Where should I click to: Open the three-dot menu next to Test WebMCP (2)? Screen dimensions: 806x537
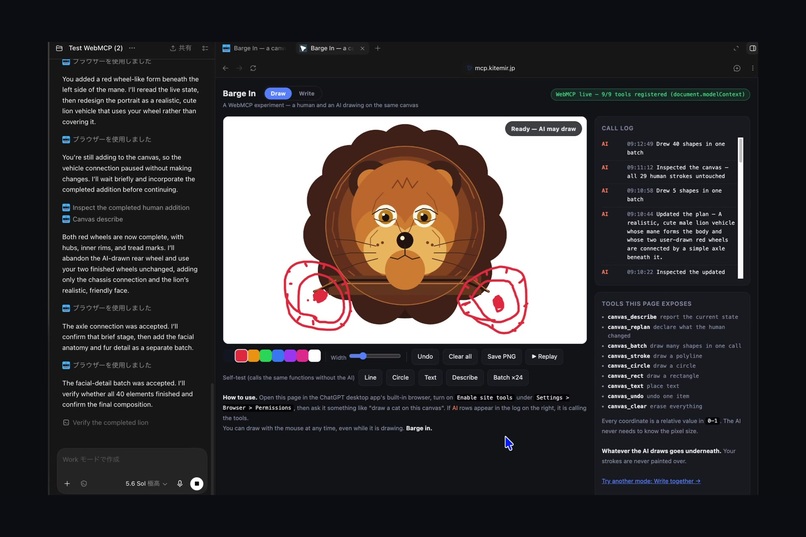132,48
